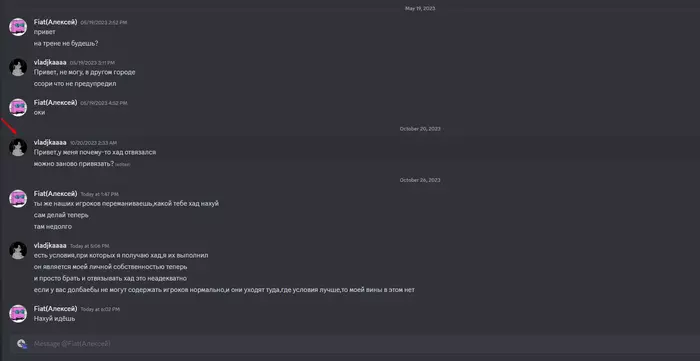Open vladjkaaaa avatar on the October 20 message
The image size is (700, 361).
pos(18,147)
